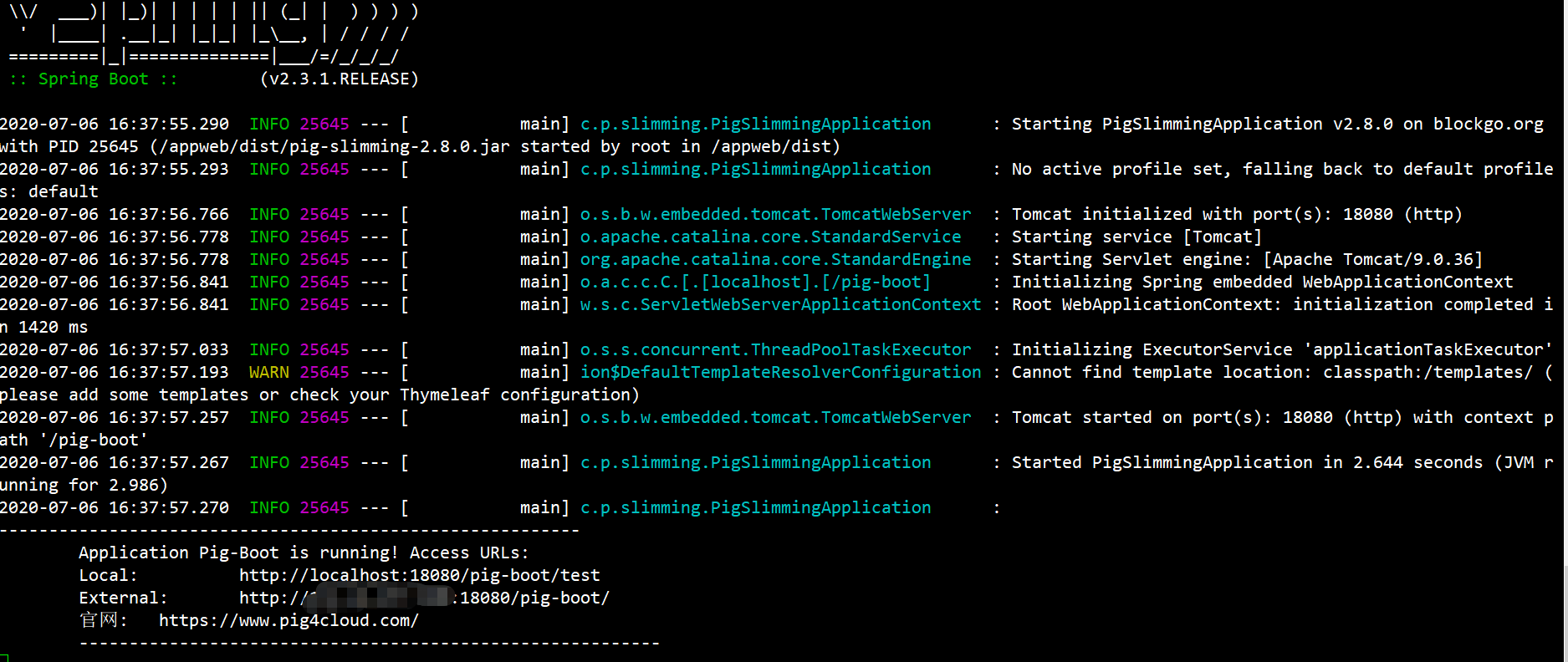Click the yellow WARN log level text
Viewport: 1568px width, 662px height.
pyautogui.click(x=269, y=372)
